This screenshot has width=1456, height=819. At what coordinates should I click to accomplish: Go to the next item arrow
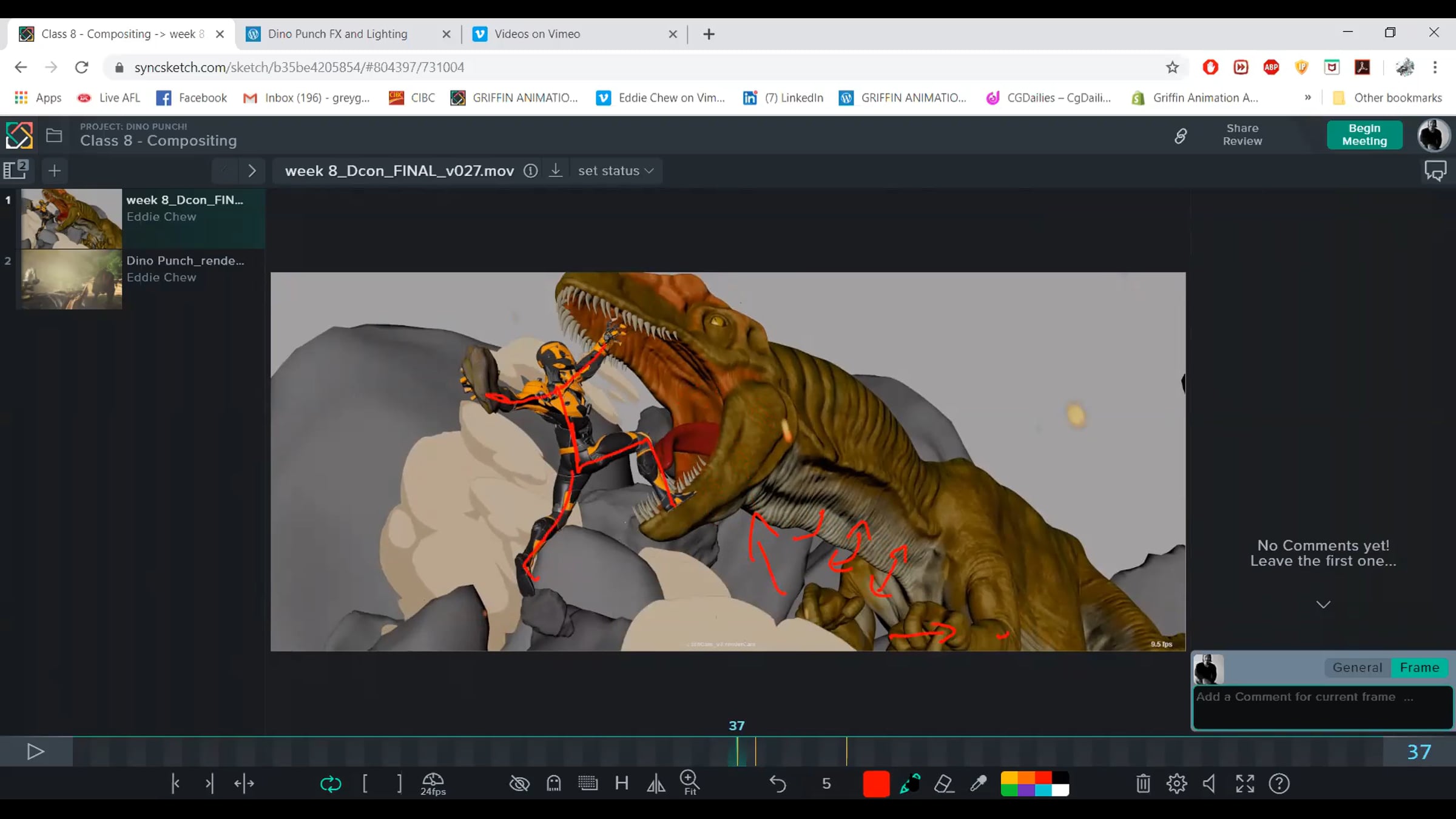pyautogui.click(x=252, y=171)
